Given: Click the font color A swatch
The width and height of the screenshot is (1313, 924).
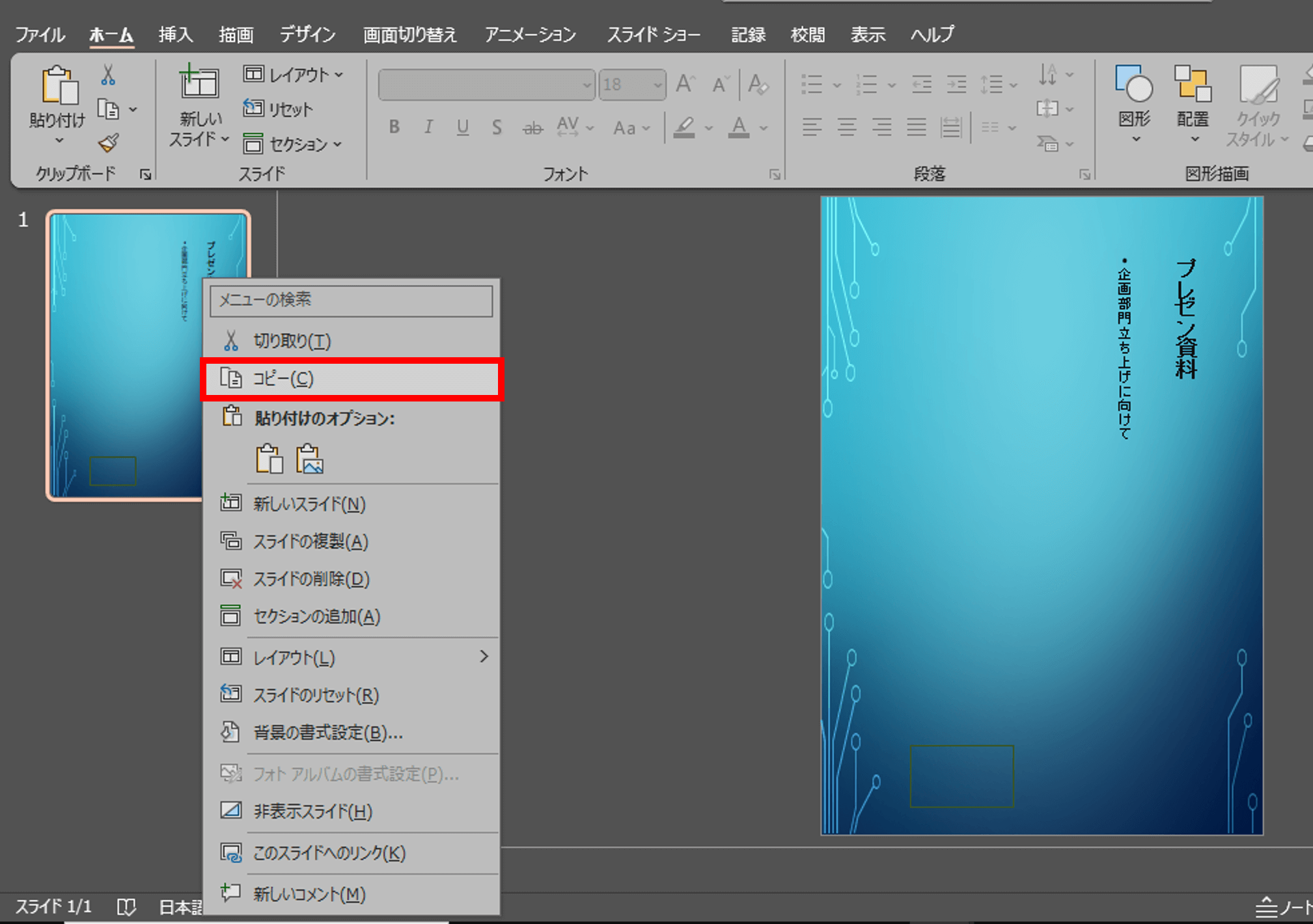Looking at the screenshot, I should tap(738, 128).
